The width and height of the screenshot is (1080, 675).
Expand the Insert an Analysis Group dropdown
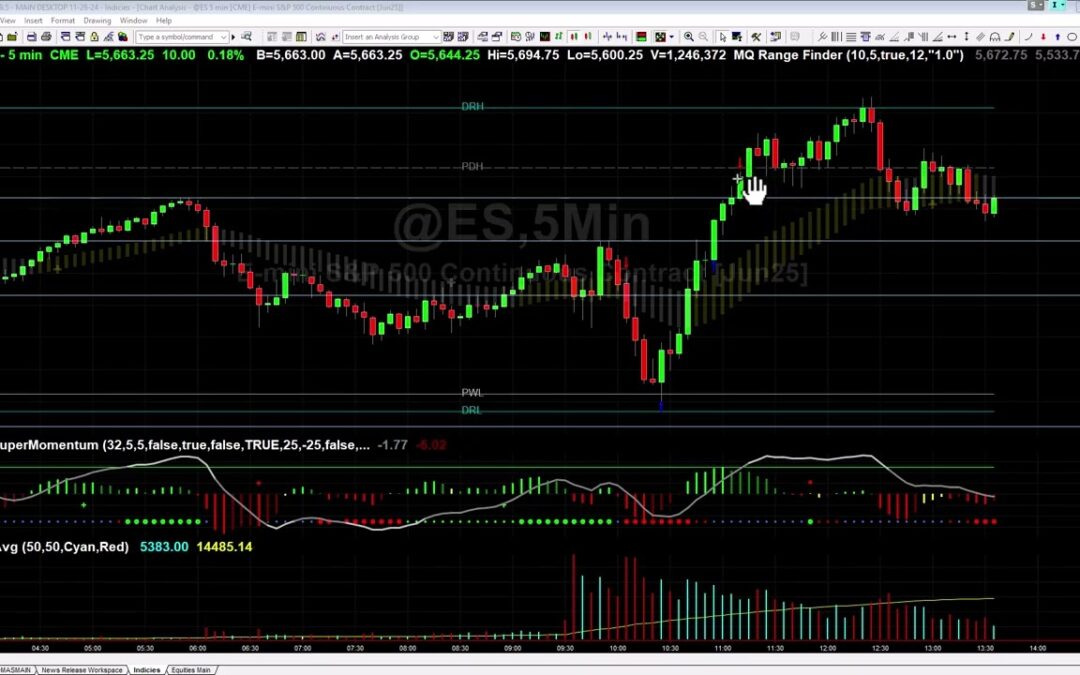click(x=436, y=37)
